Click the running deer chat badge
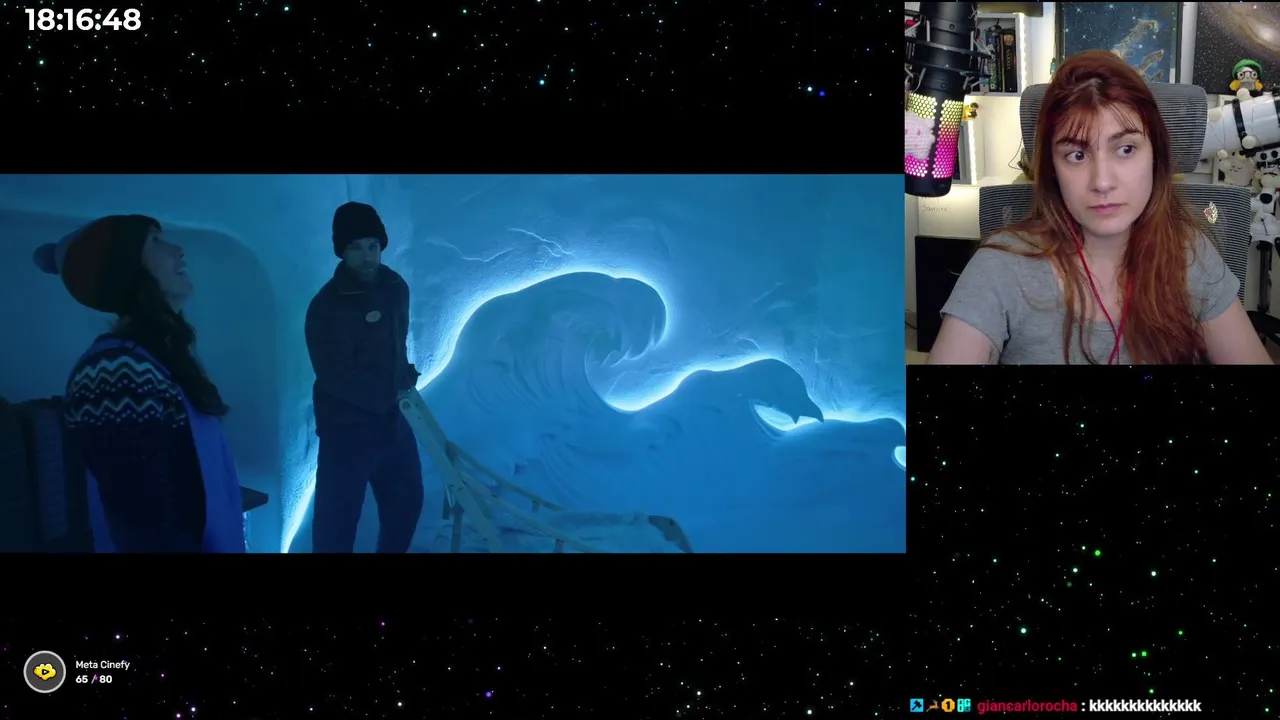1280x720 pixels. [x=933, y=706]
